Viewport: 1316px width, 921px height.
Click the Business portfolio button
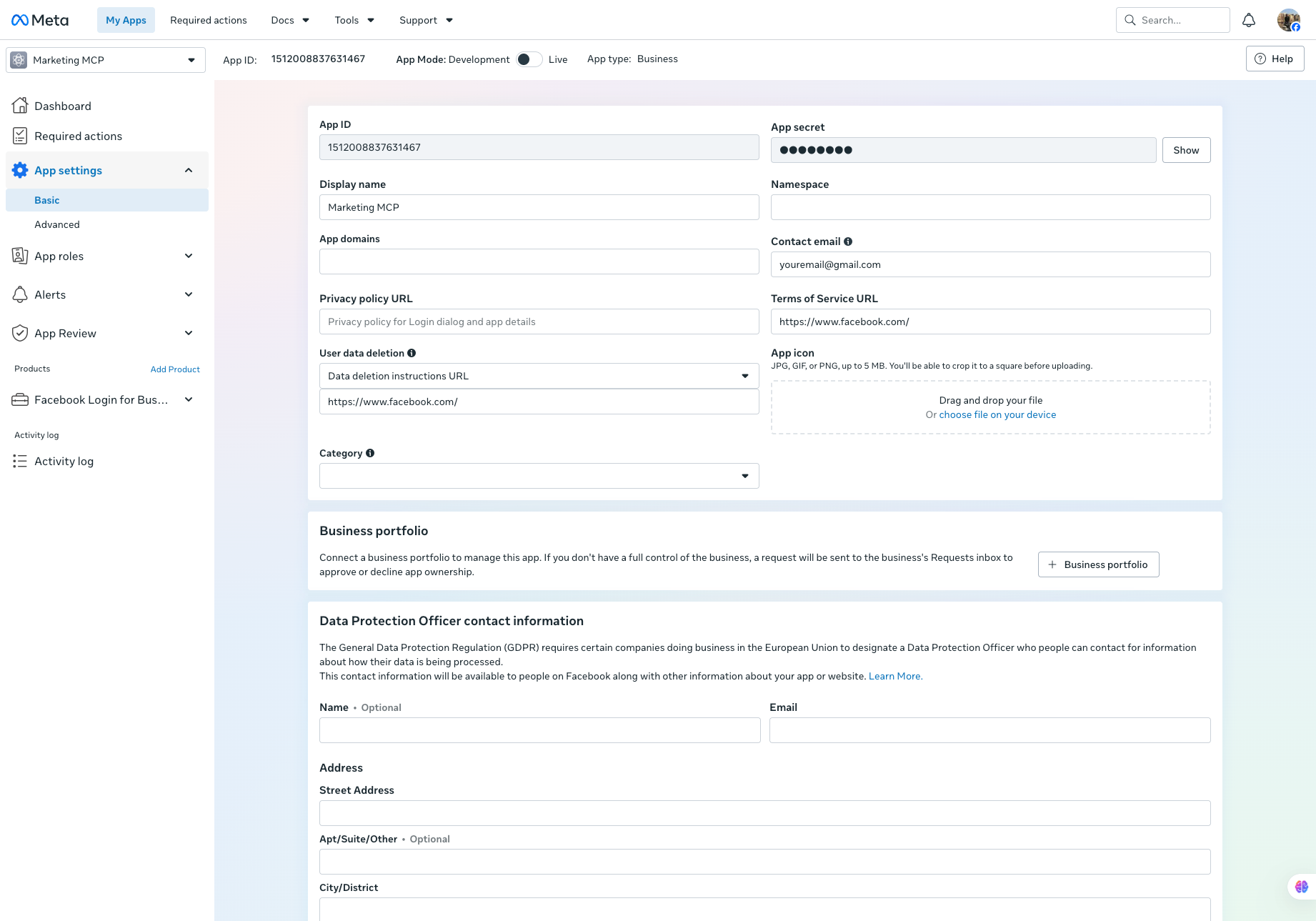(x=1099, y=564)
